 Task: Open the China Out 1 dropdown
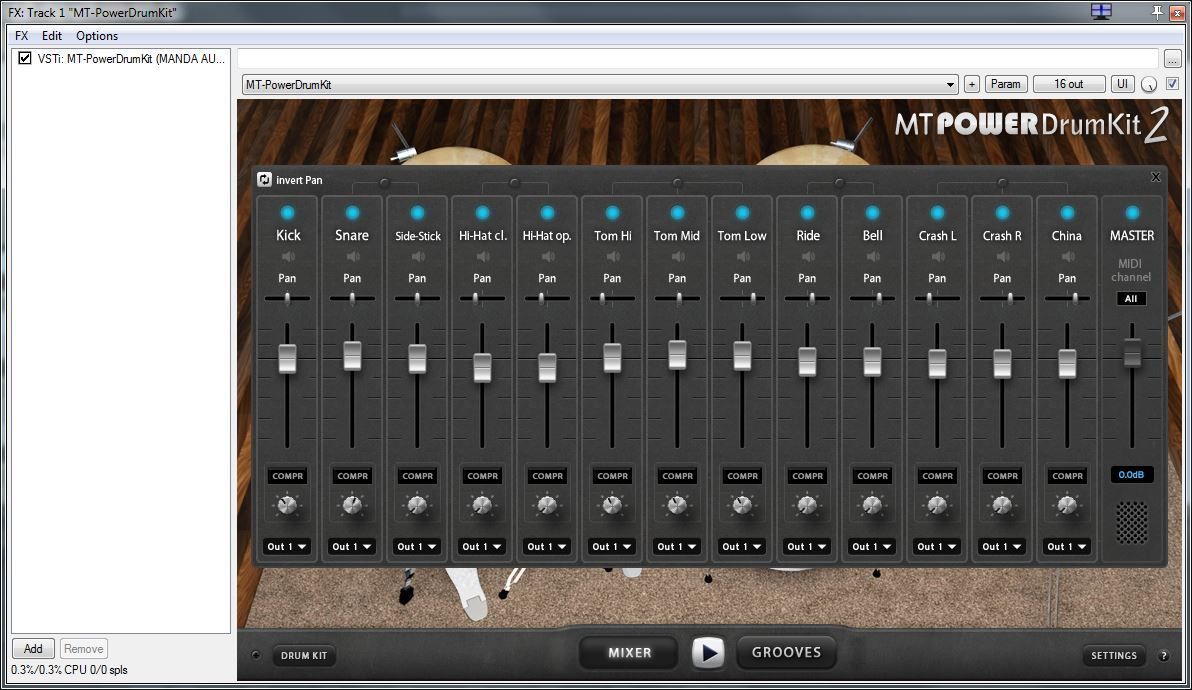click(1067, 546)
